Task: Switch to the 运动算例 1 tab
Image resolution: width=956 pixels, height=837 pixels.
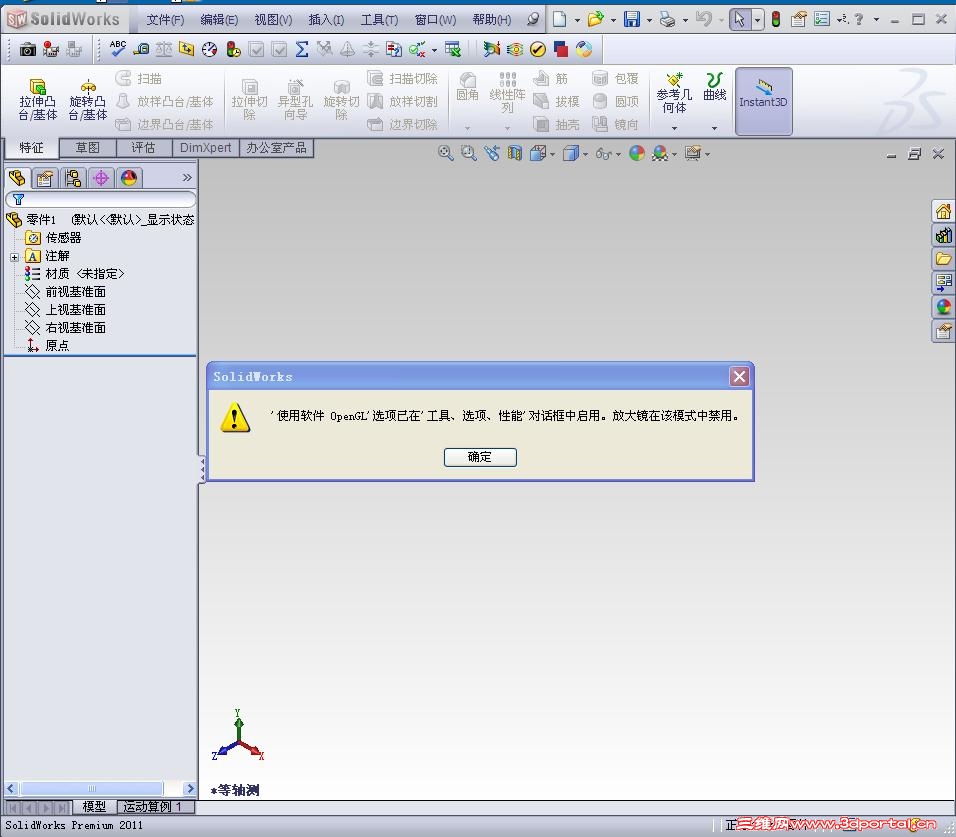Action: click(156, 807)
